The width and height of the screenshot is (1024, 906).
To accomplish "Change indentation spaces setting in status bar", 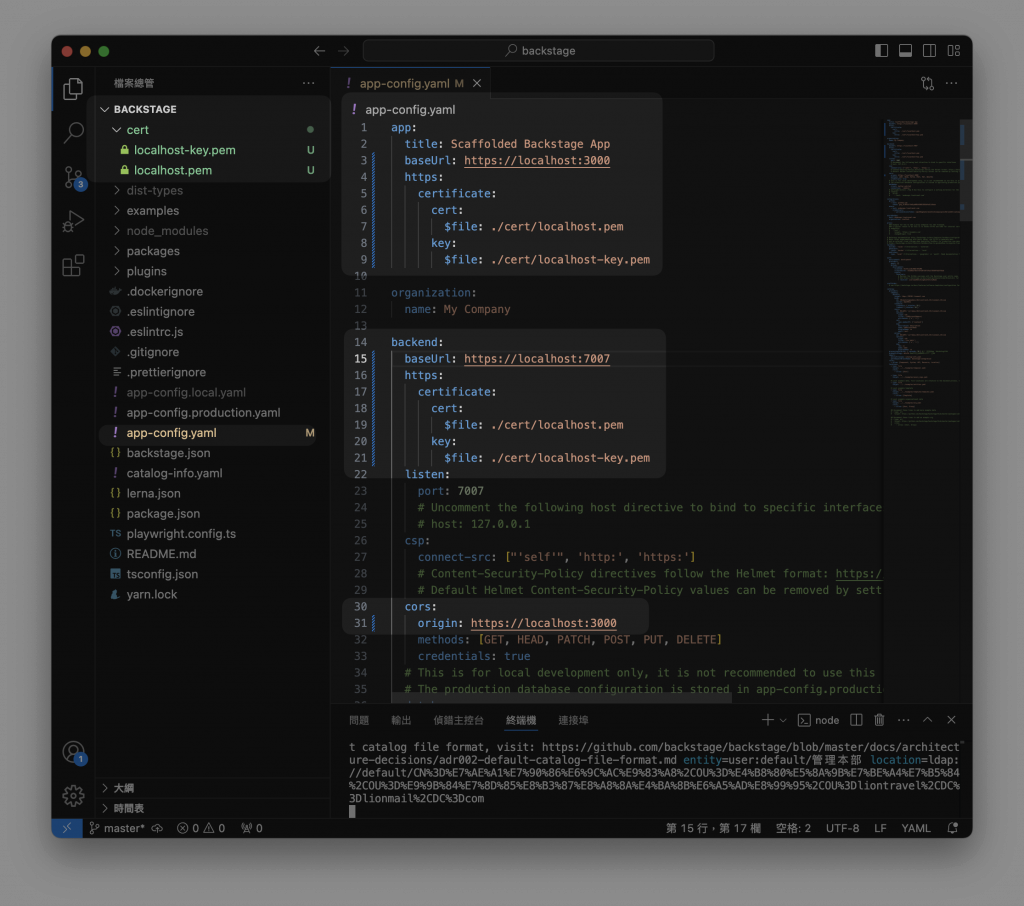I will pos(793,828).
